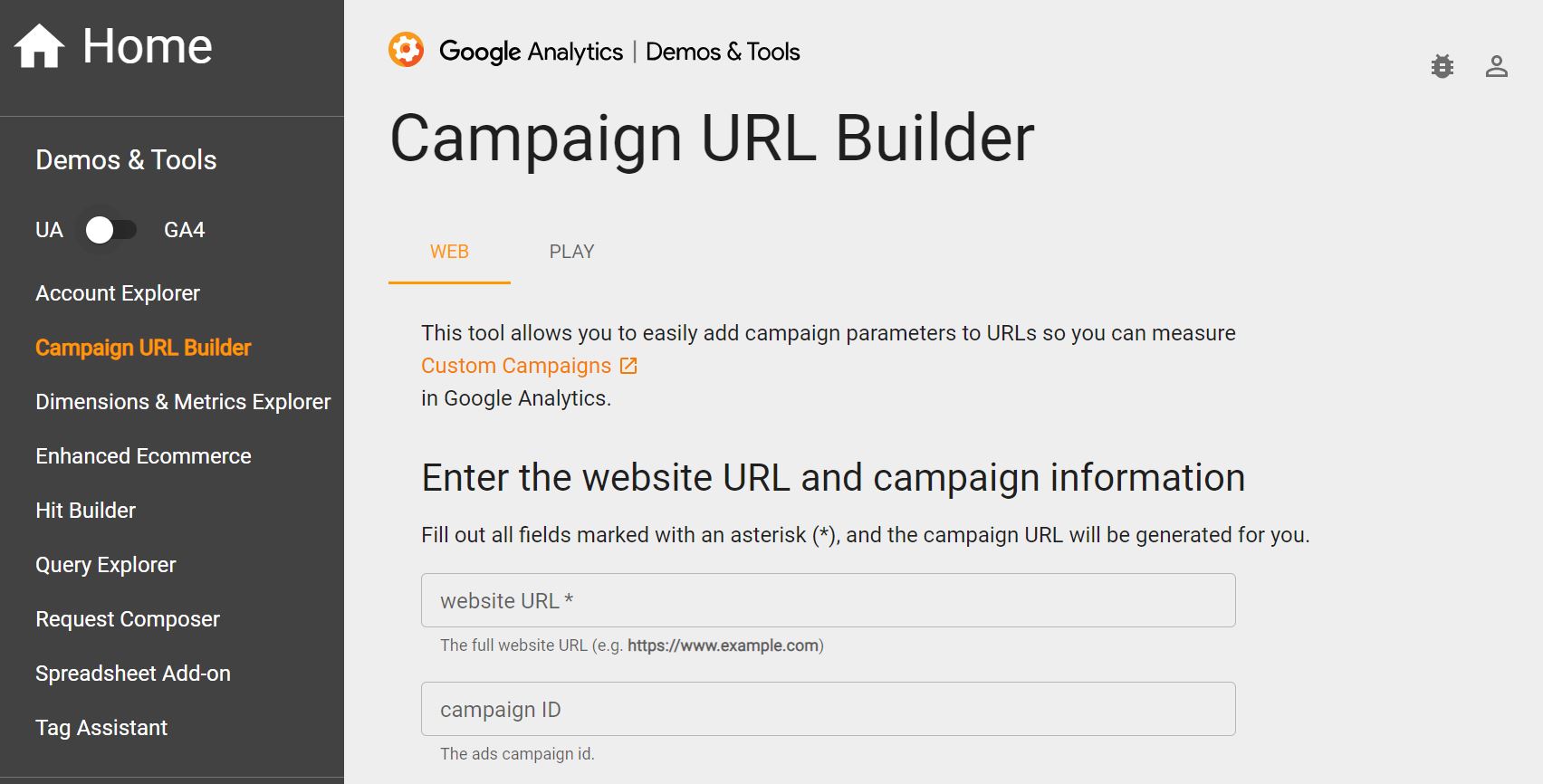This screenshot has height=784, width=1543.
Task: Navigate to Hit Builder
Action: point(85,511)
